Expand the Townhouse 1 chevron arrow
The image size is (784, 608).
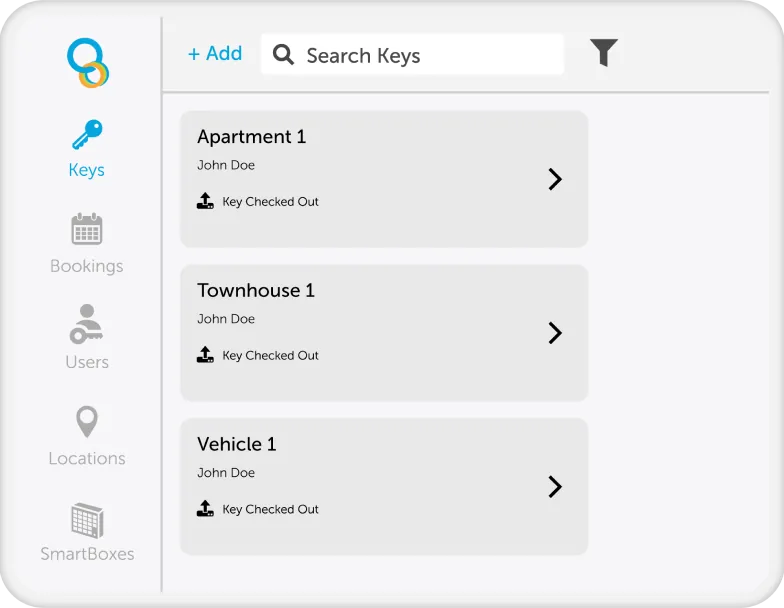555,333
